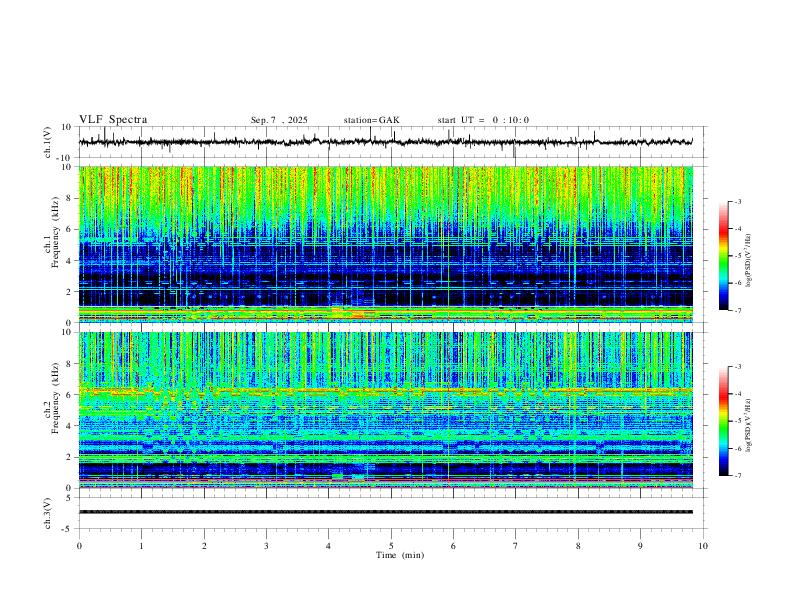This screenshot has width=792, height=612.
Task: Click the time-axis tick label "5"
Action: (x=391, y=546)
